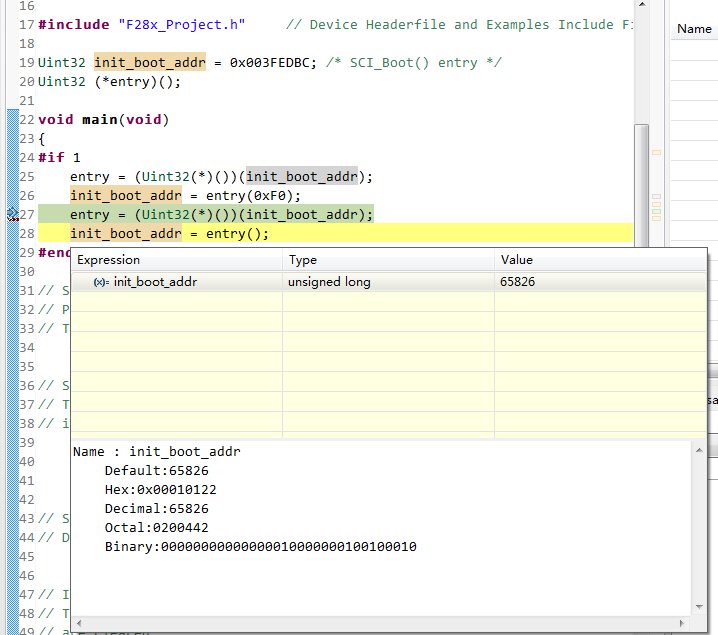The image size is (718, 635).
Task: Click the variable icon beside init_boot_addr expression
Action: click(101, 282)
